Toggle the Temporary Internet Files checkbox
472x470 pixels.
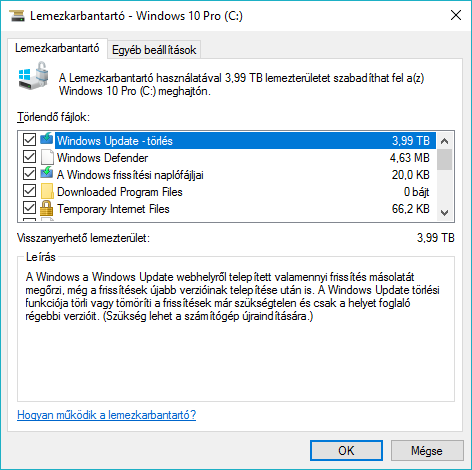click(x=29, y=208)
